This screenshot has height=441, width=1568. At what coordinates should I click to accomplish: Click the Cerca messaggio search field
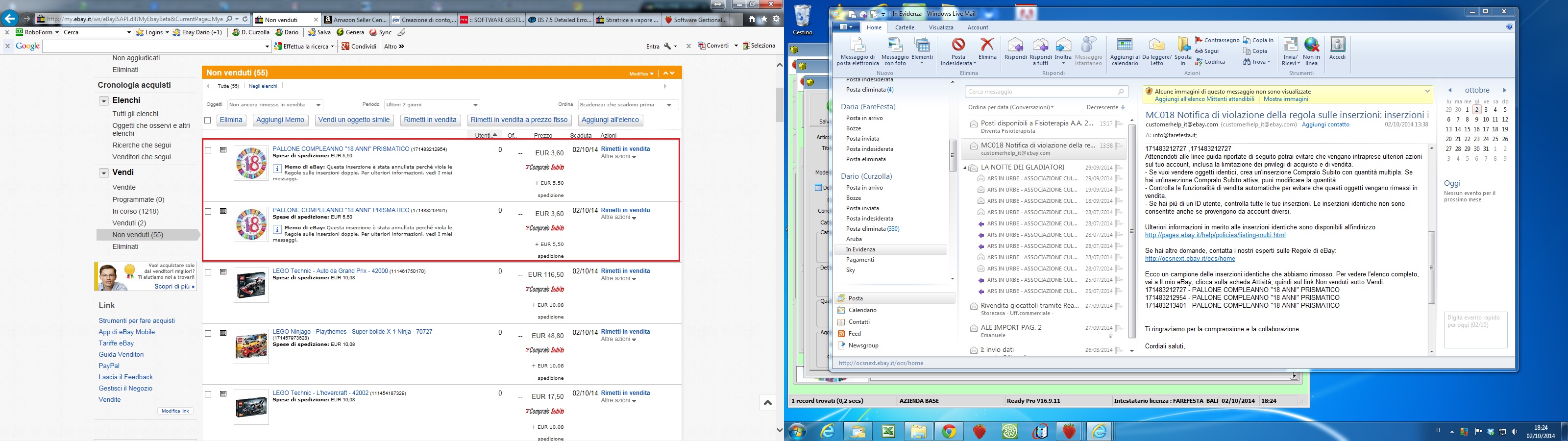coord(1046,92)
